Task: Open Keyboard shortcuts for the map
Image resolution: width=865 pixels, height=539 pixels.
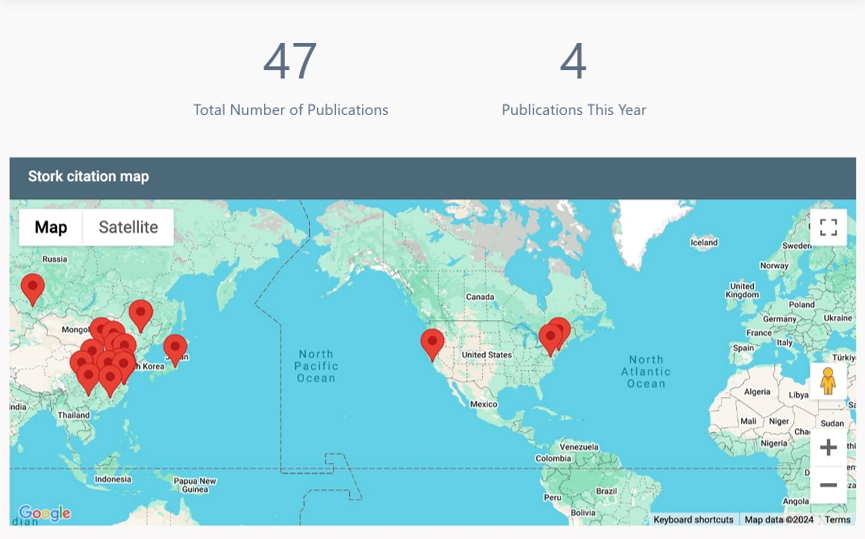Action: coord(693,520)
